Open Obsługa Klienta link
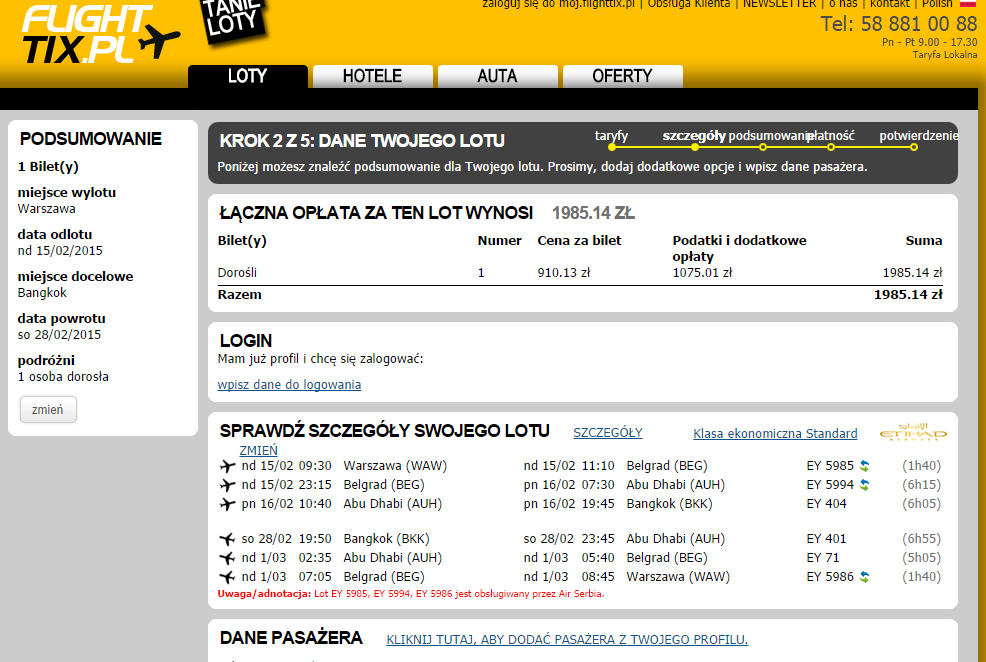This screenshot has width=986, height=662. pos(689,4)
